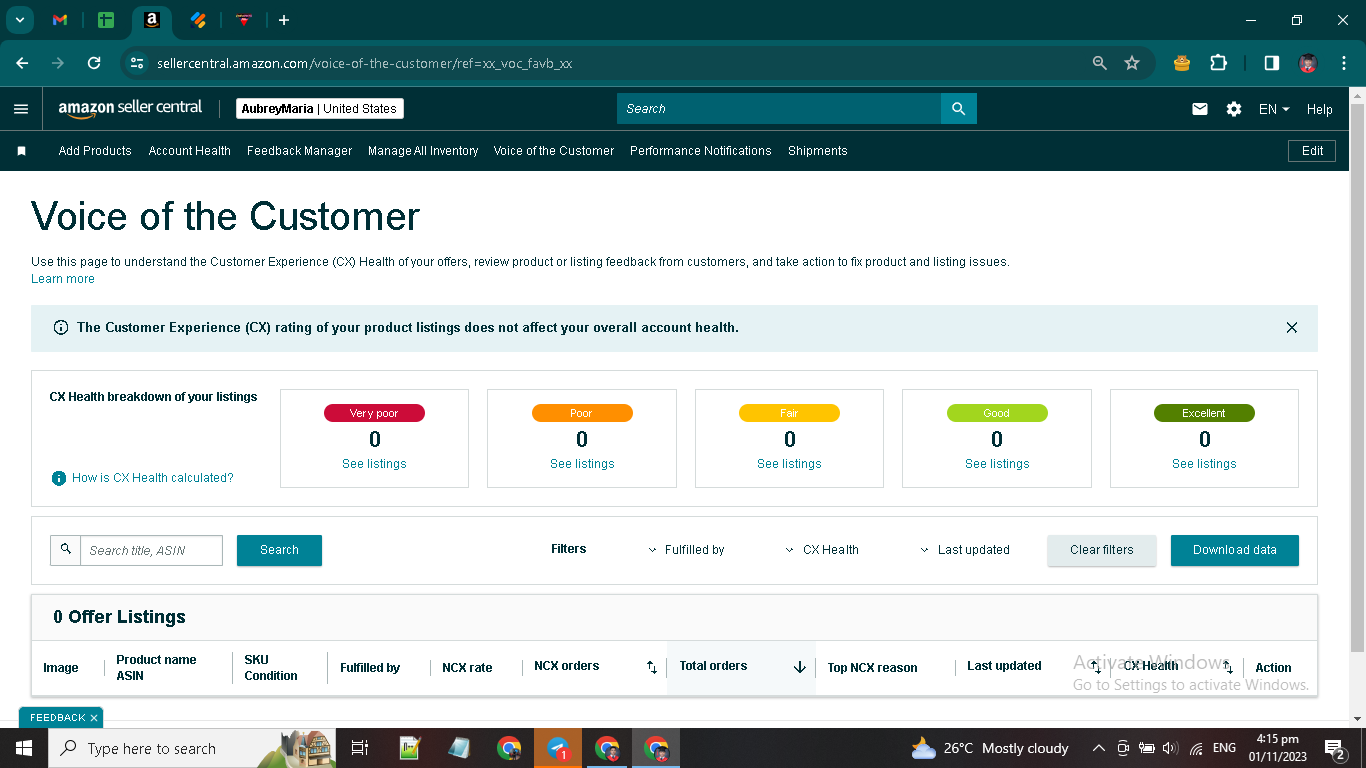
Task: Open Task View in taskbar
Action: pyautogui.click(x=360, y=748)
